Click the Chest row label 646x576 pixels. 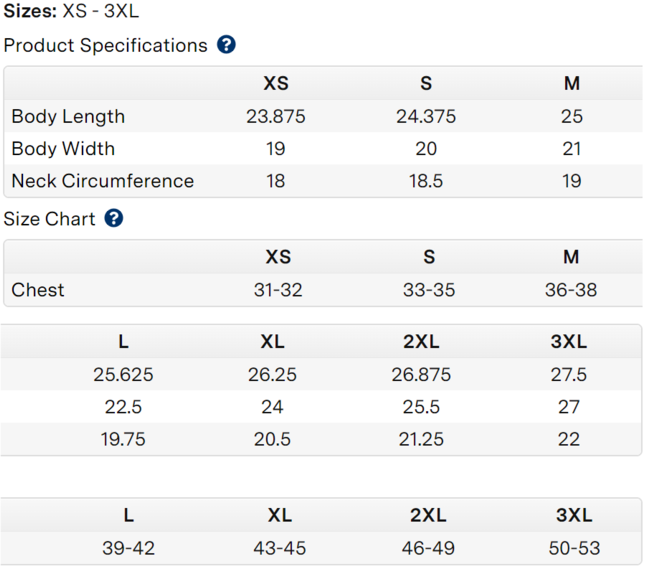[38, 290]
